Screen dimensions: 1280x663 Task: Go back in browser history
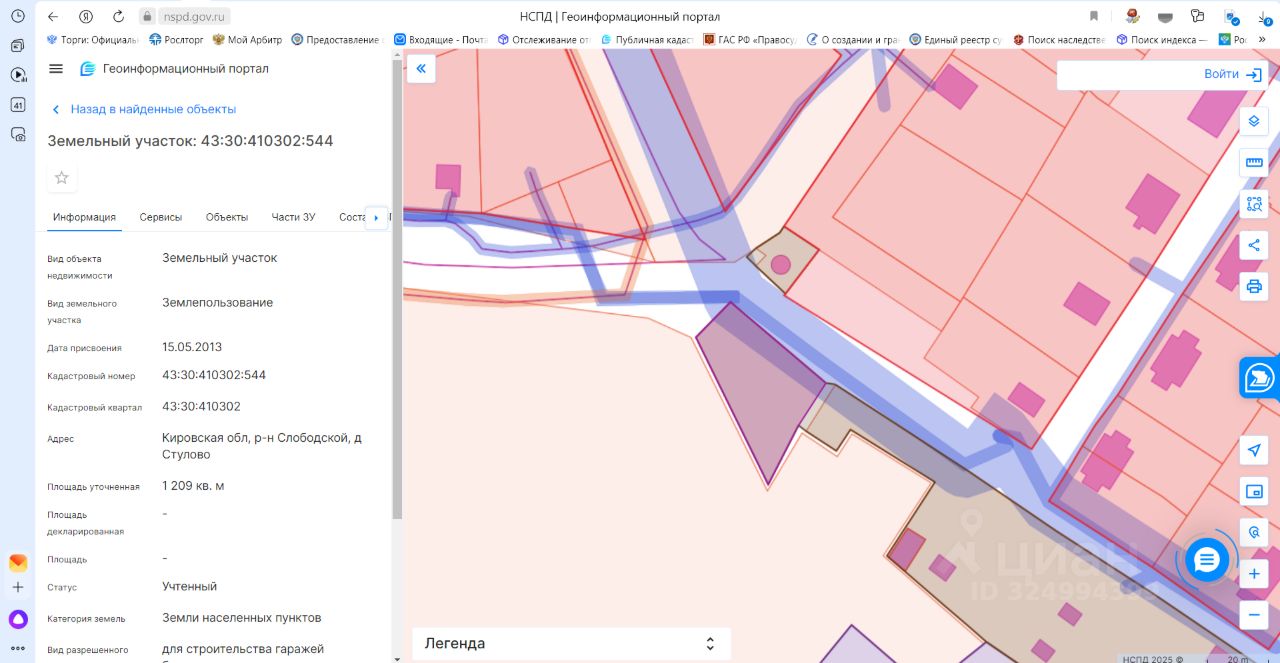(53, 16)
